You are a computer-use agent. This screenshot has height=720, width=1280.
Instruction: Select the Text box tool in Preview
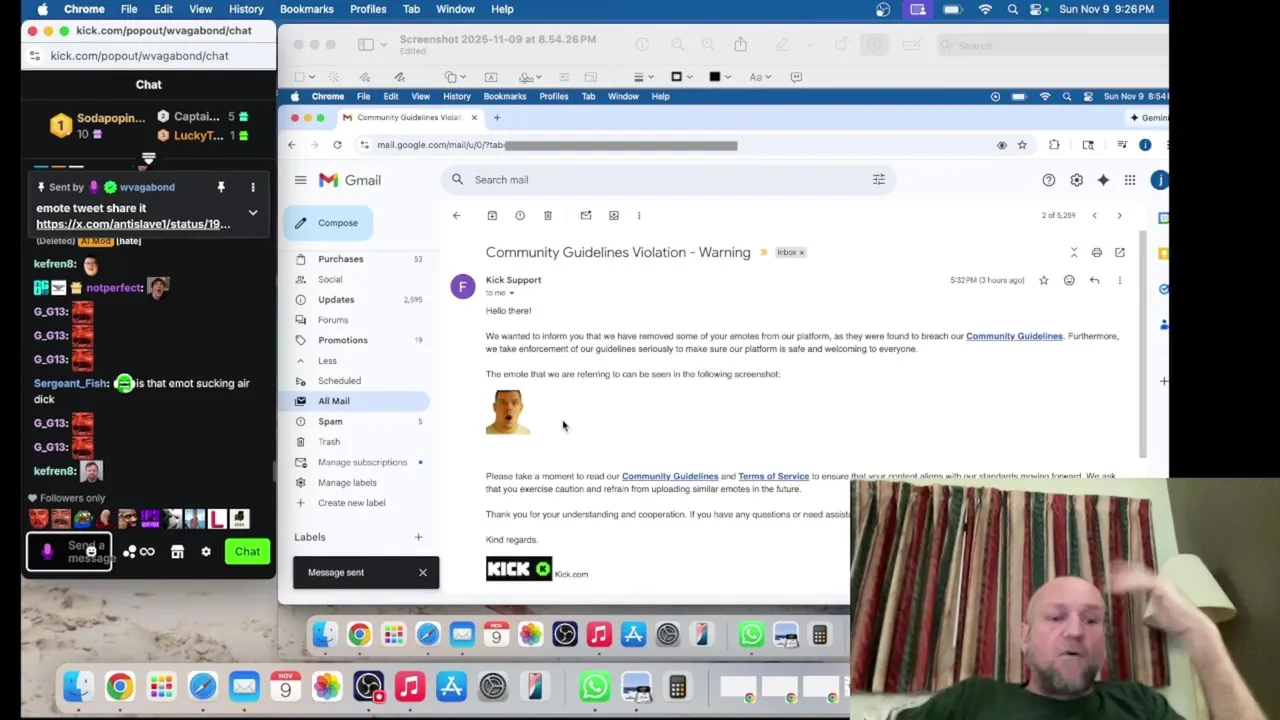491,77
